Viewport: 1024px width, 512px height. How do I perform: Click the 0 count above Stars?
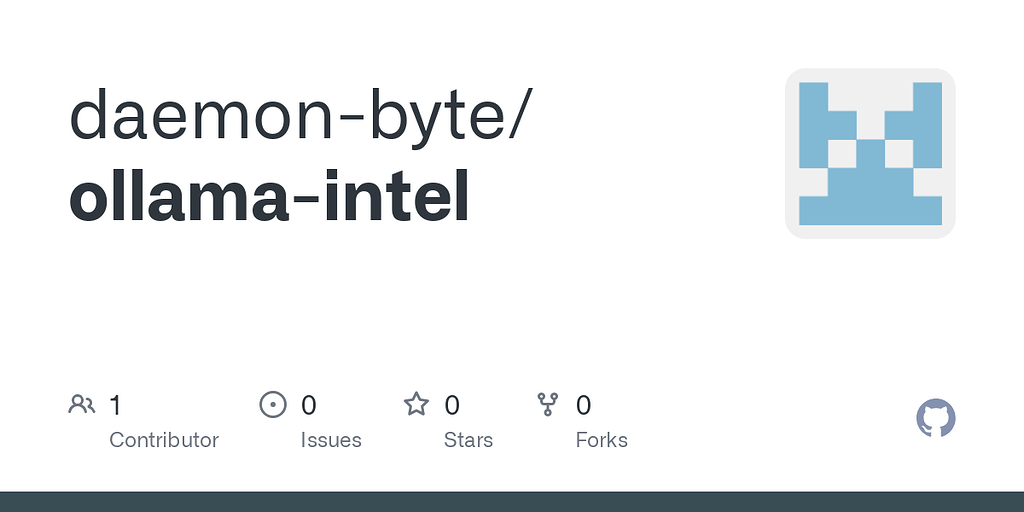(452, 405)
